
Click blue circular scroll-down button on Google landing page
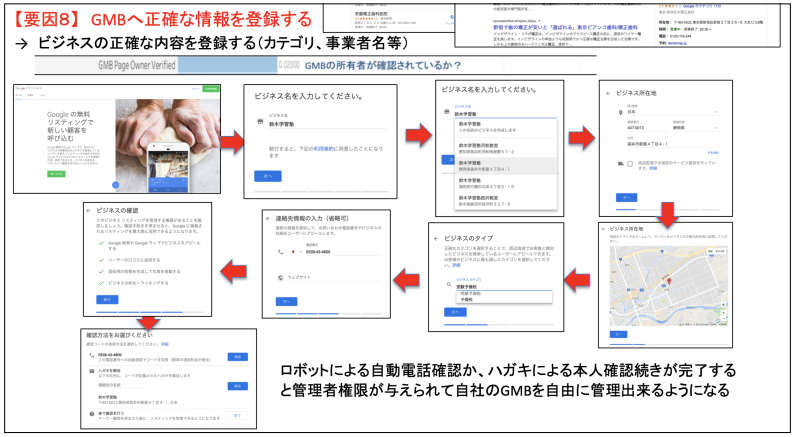click(115, 185)
